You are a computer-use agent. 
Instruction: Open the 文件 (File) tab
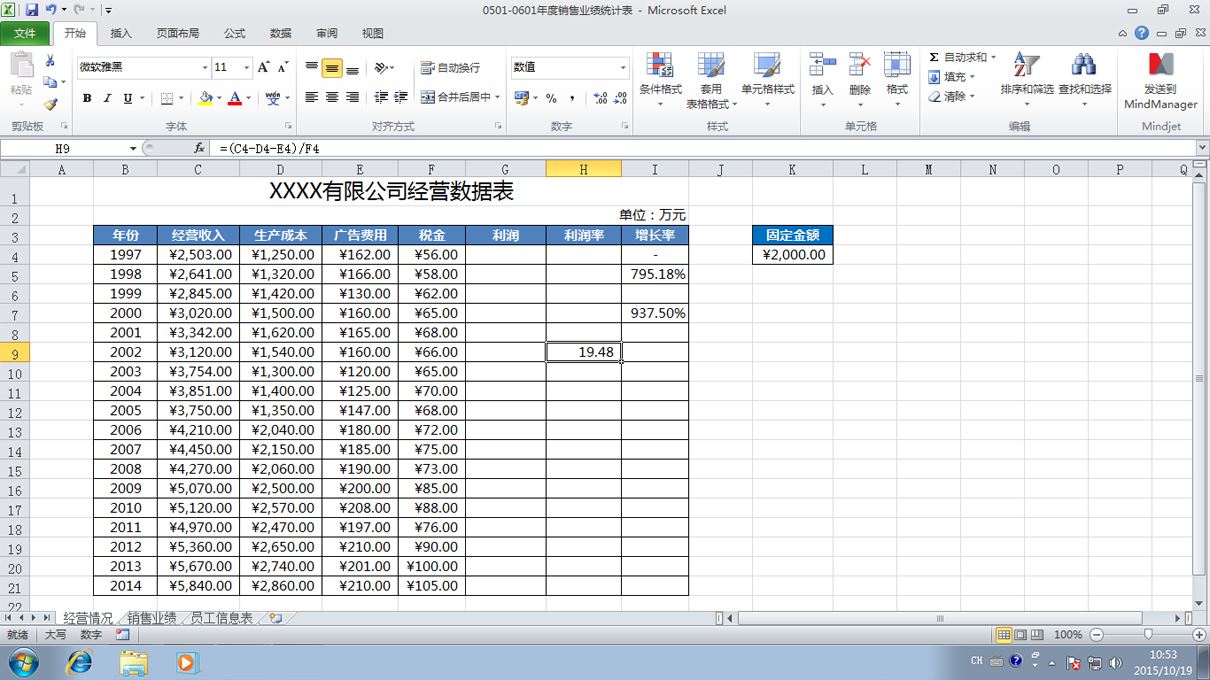pos(25,33)
